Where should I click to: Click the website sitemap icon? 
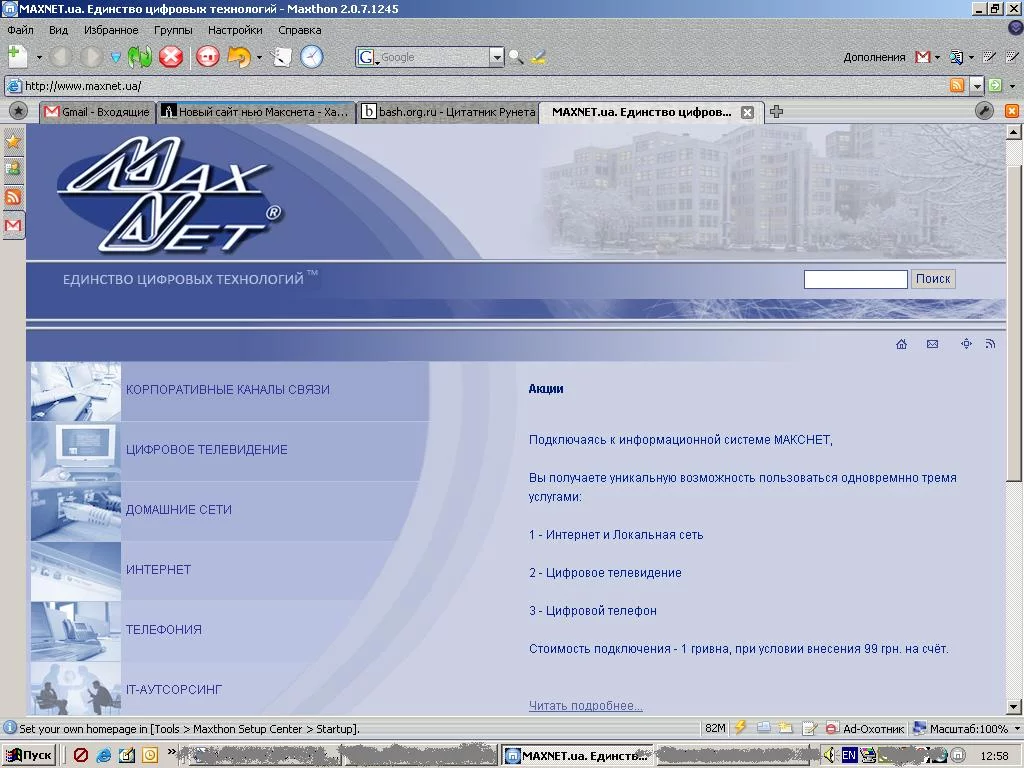click(x=967, y=344)
